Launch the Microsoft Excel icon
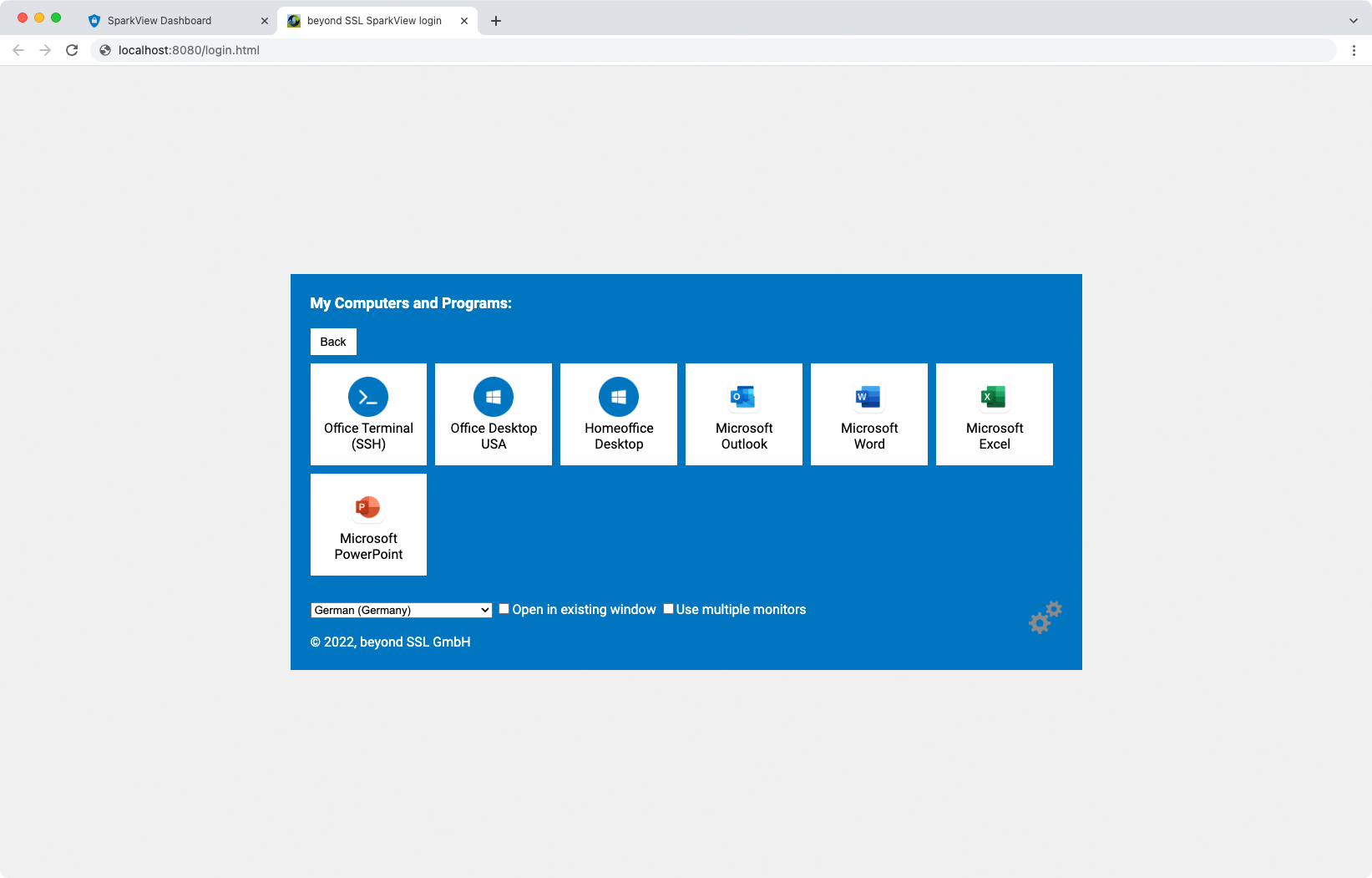Screen dimensions: 1372x878 pyautogui.click(x=994, y=397)
